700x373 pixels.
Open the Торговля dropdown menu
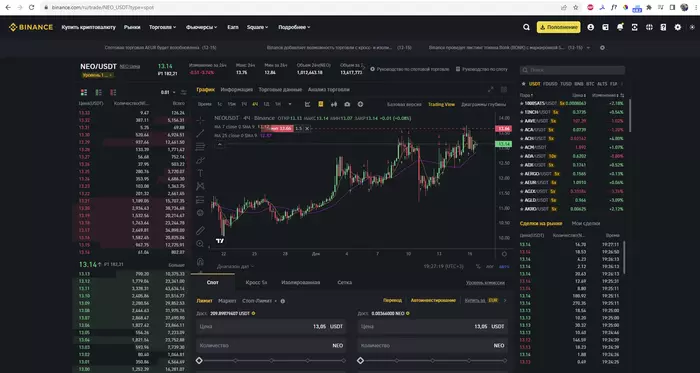point(162,27)
